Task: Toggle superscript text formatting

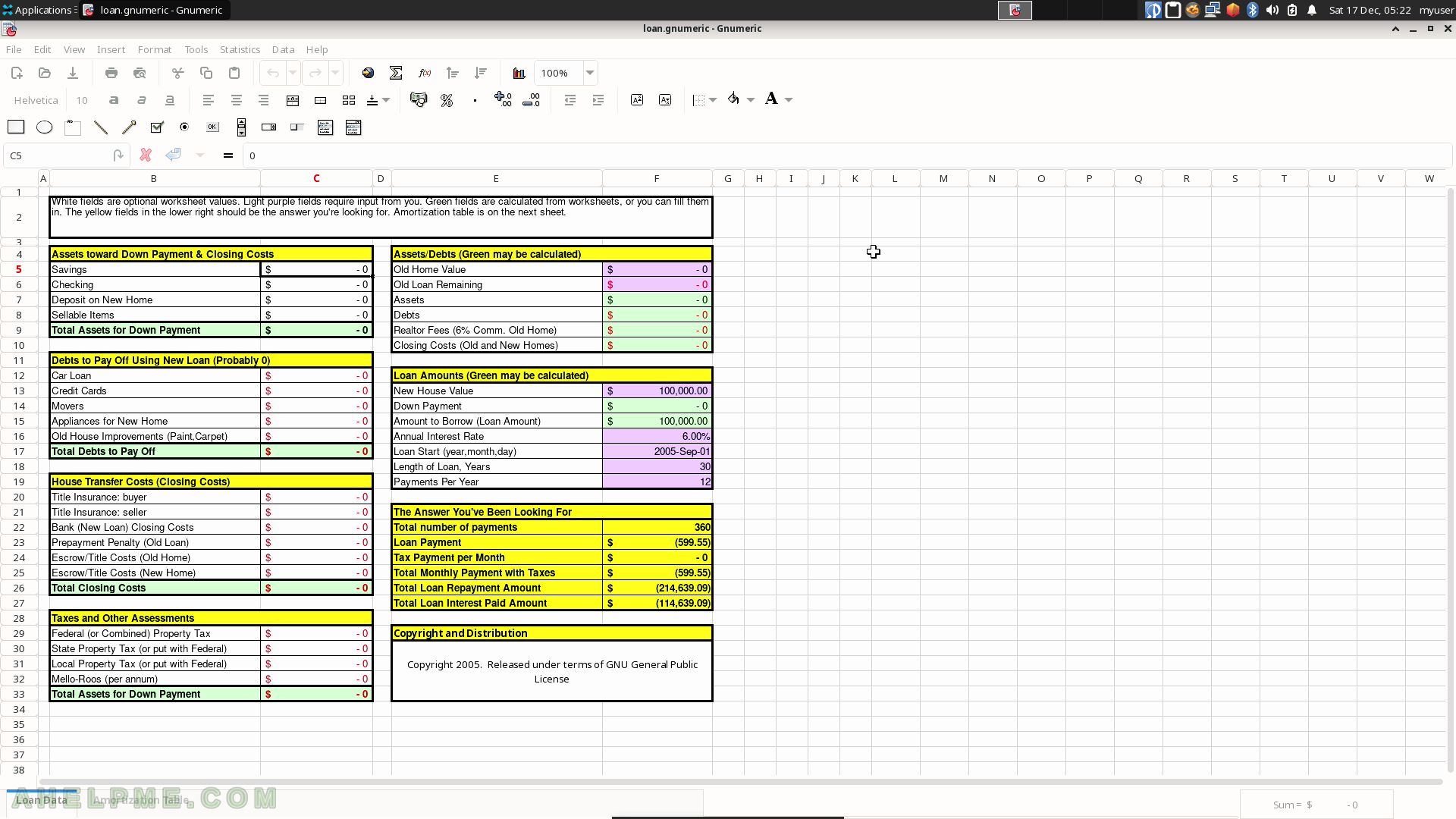Action: pyautogui.click(x=637, y=100)
